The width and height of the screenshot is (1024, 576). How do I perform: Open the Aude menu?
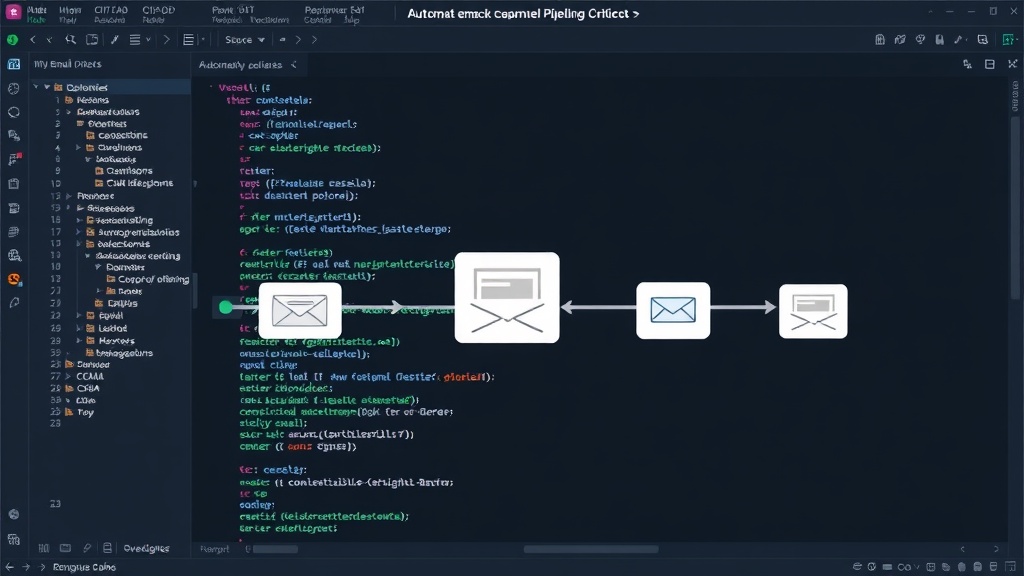point(36,10)
